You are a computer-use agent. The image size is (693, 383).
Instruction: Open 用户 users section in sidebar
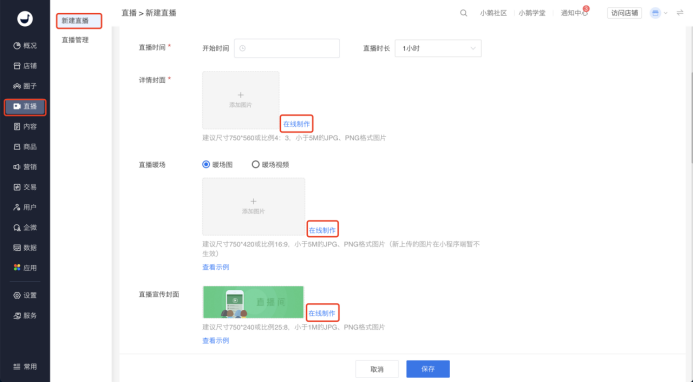tap(25, 207)
